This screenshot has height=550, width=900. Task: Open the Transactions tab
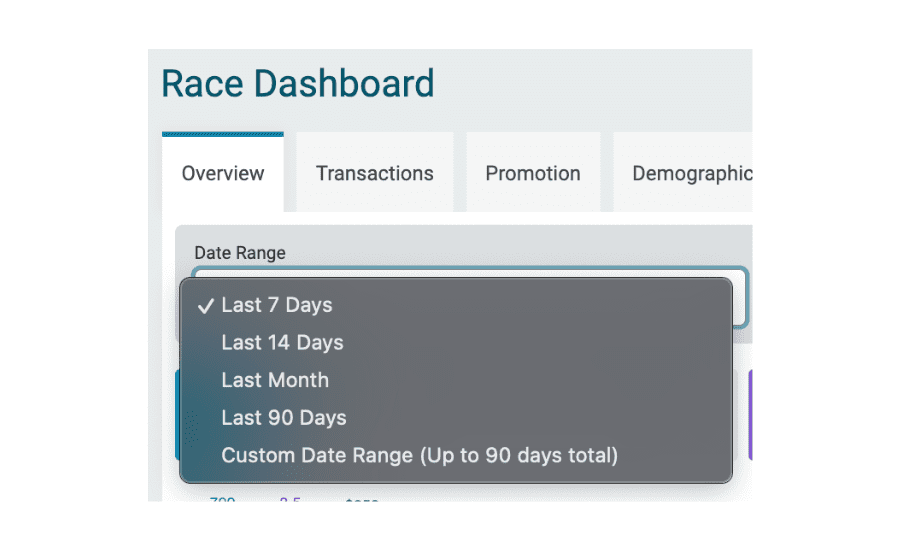[x=374, y=173]
